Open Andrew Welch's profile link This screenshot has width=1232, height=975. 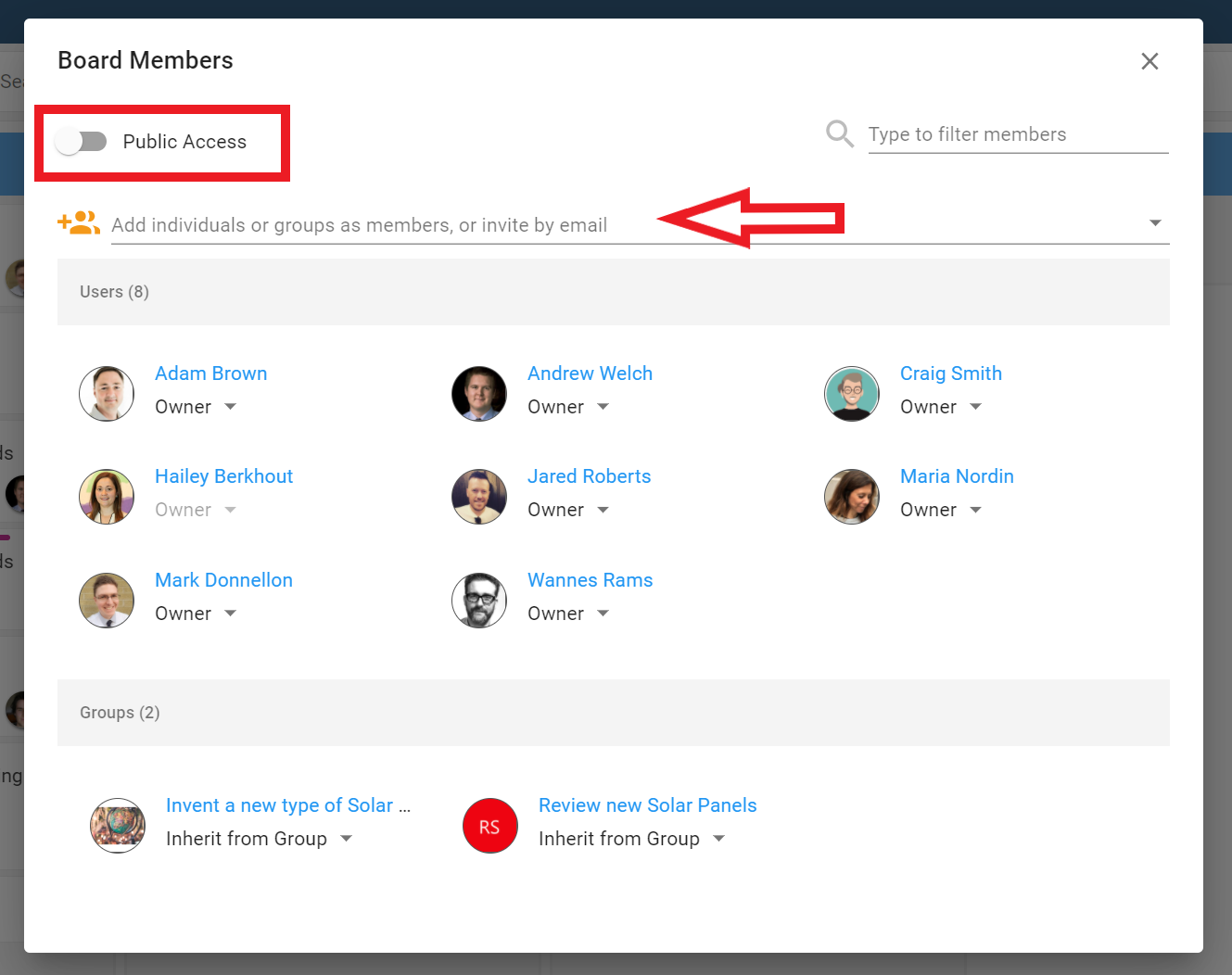tap(590, 374)
